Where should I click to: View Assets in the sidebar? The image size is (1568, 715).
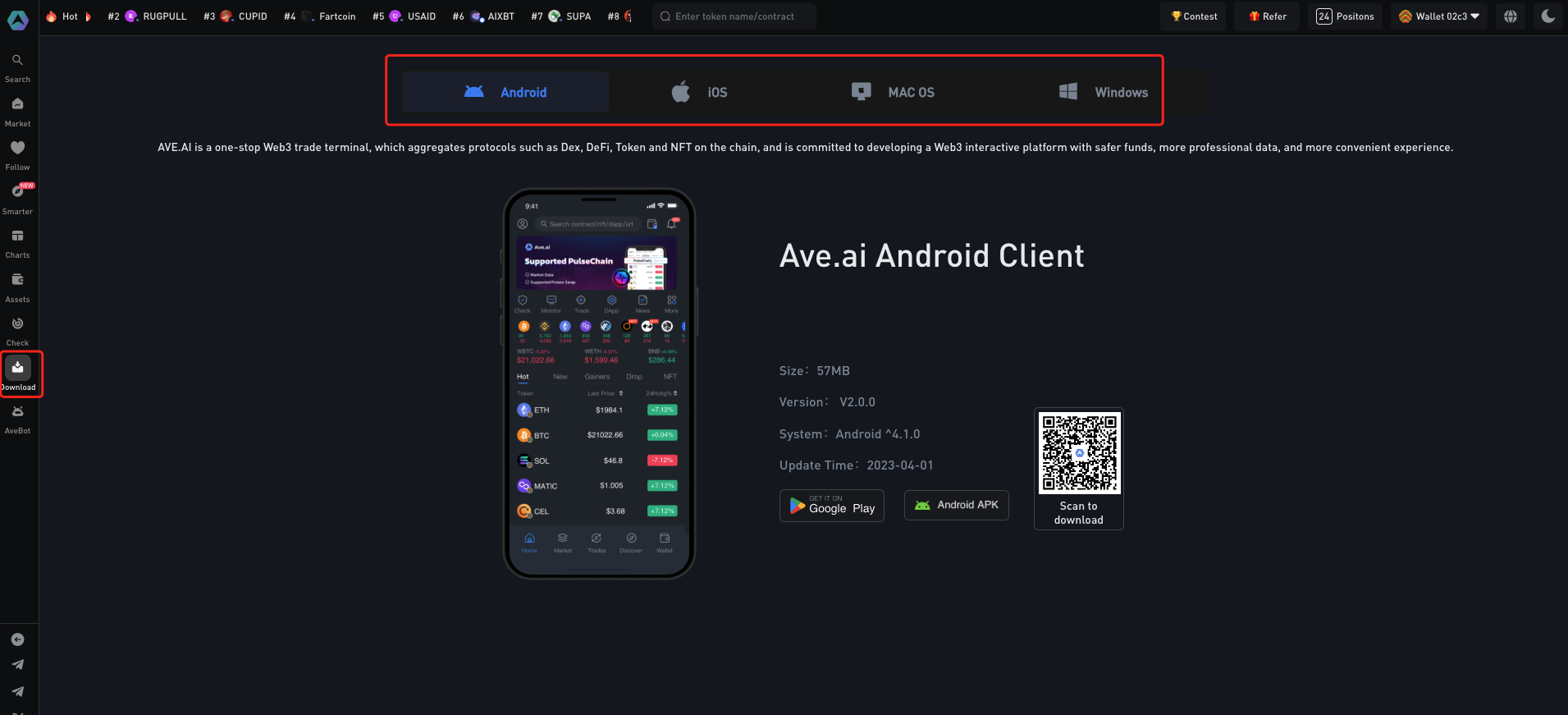17,288
